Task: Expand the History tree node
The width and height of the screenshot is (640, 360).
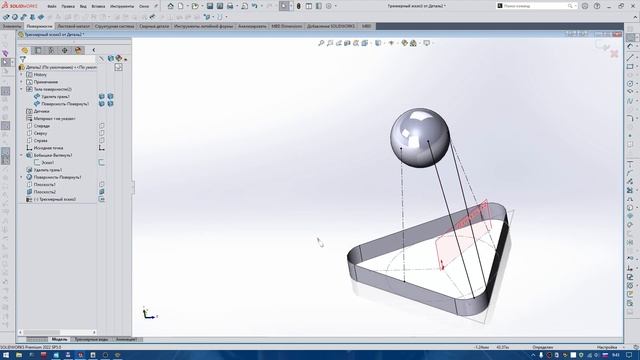Action: 22,74
